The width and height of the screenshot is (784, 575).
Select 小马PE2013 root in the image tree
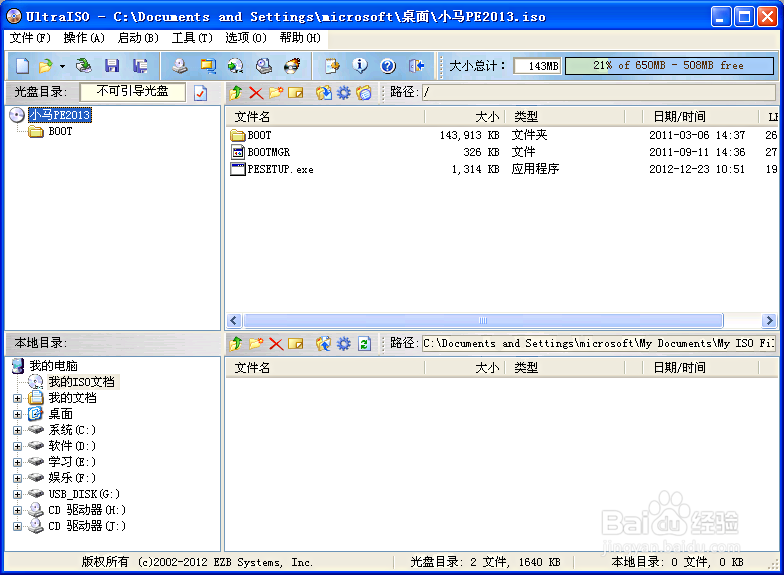click(60, 115)
